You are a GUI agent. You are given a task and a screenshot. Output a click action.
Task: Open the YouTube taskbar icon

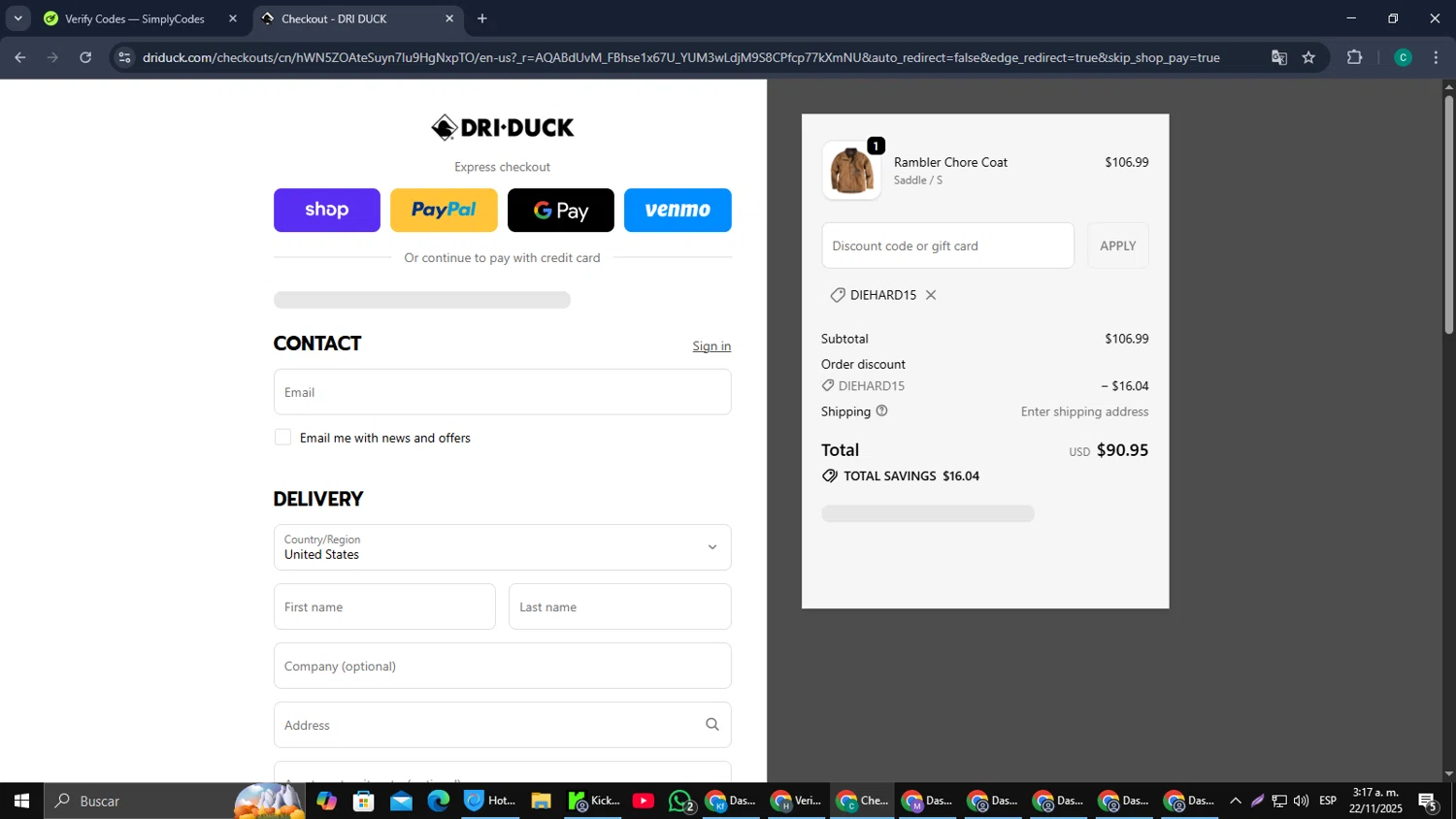[643, 801]
